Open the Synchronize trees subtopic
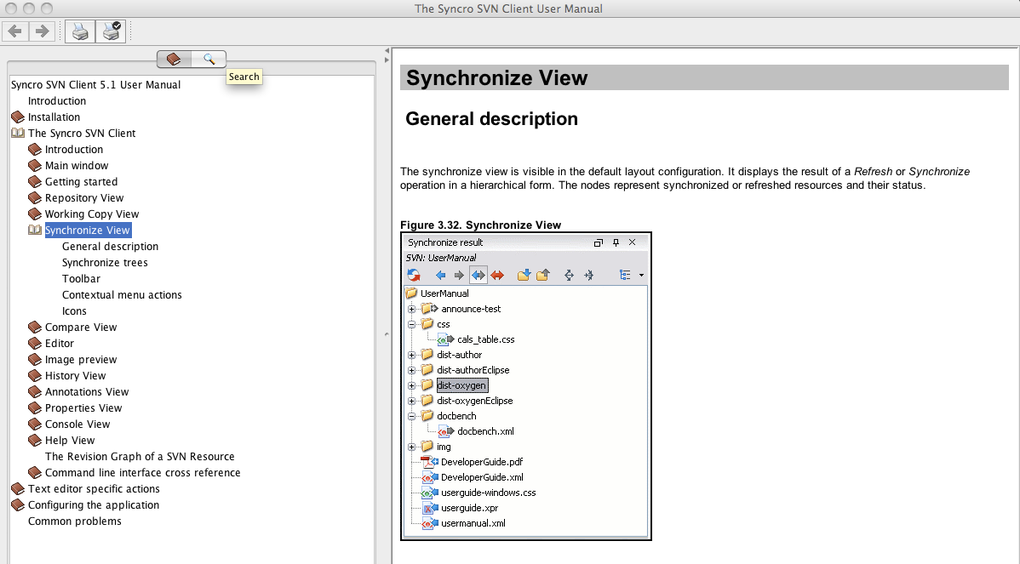 105,263
